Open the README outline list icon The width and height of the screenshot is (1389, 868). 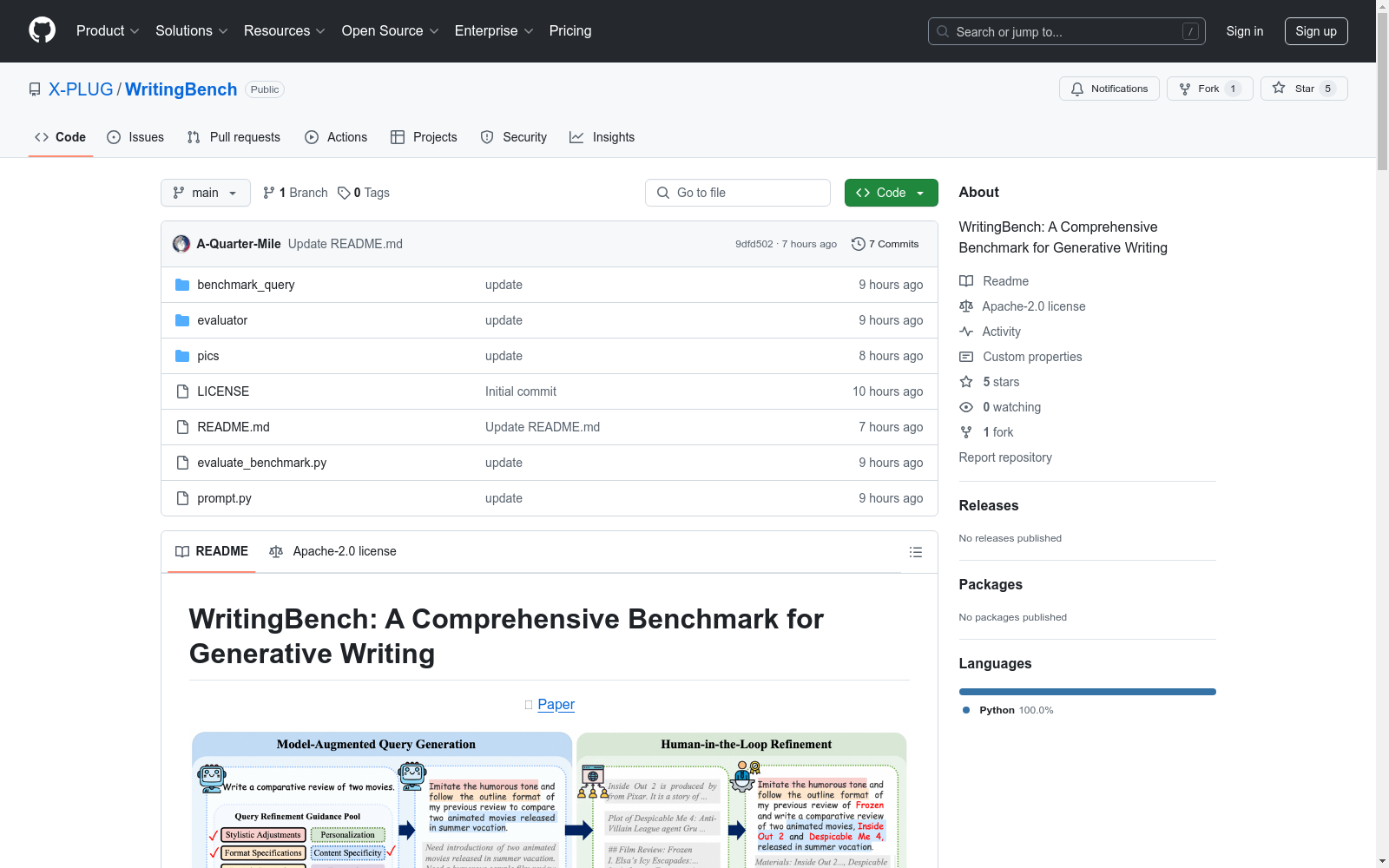tap(915, 552)
